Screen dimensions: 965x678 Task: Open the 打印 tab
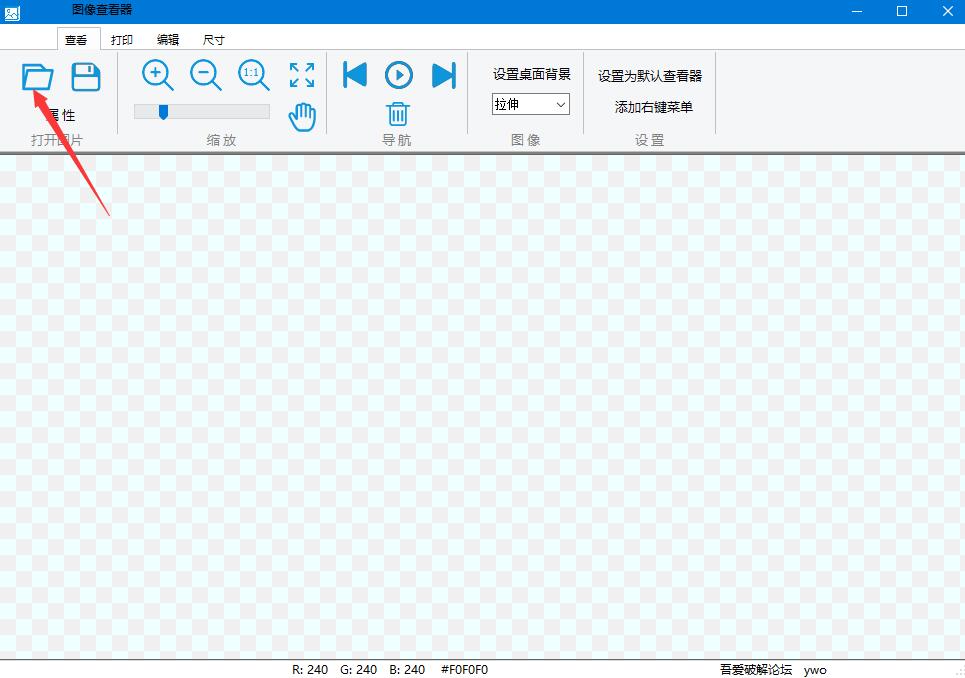121,40
